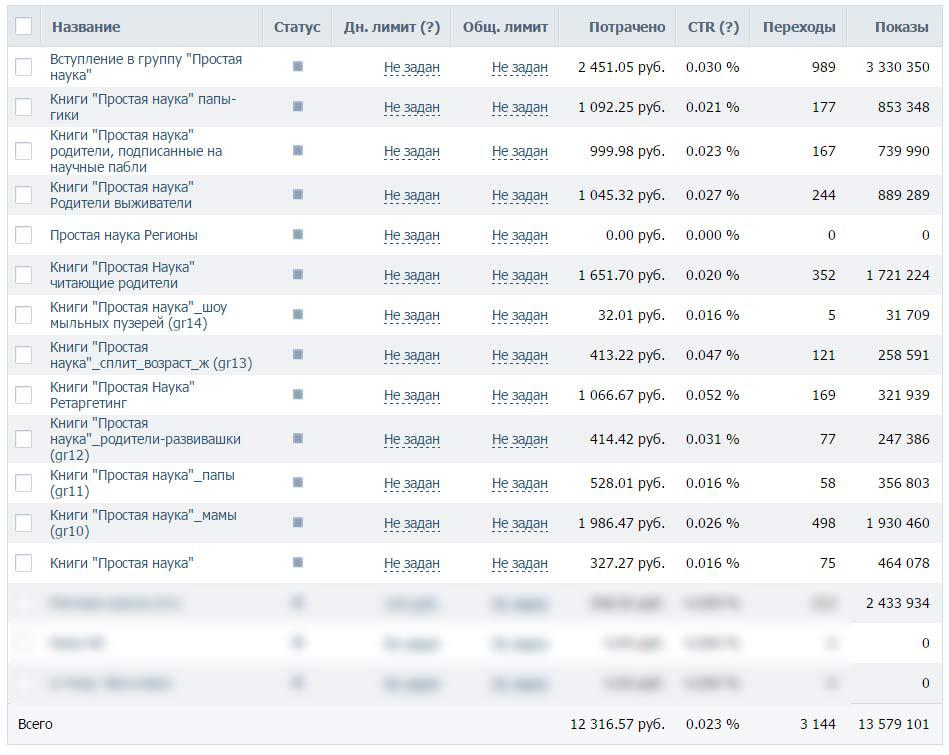949x755 pixels.
Task: Click status icon for "шоу мыльных пузерей" campaign
Action: pyautogui.click(x=298, y=314)
